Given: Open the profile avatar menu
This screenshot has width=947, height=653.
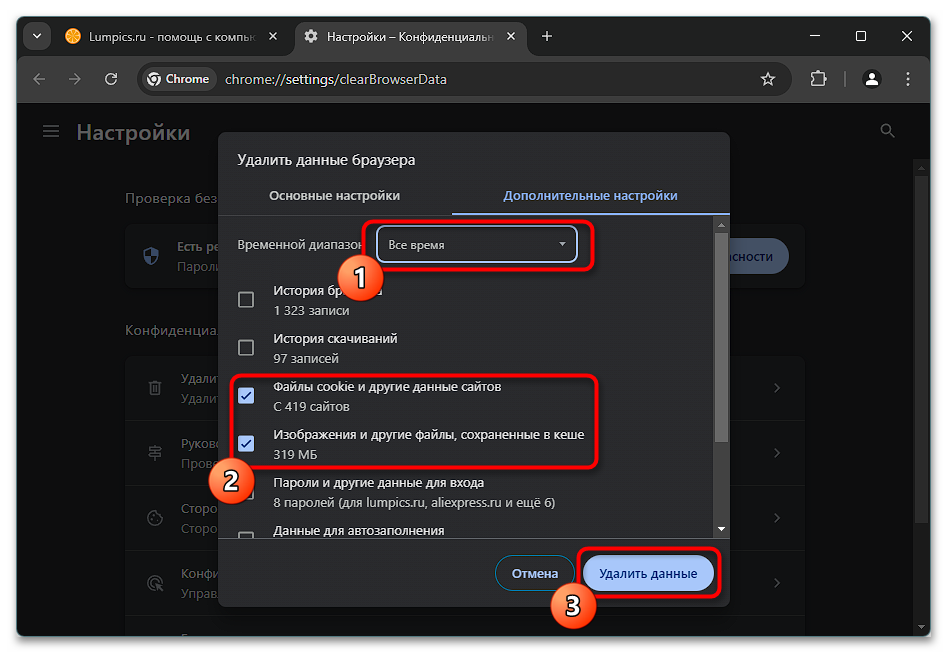Looking at the screenshot, I should (872, 79).
